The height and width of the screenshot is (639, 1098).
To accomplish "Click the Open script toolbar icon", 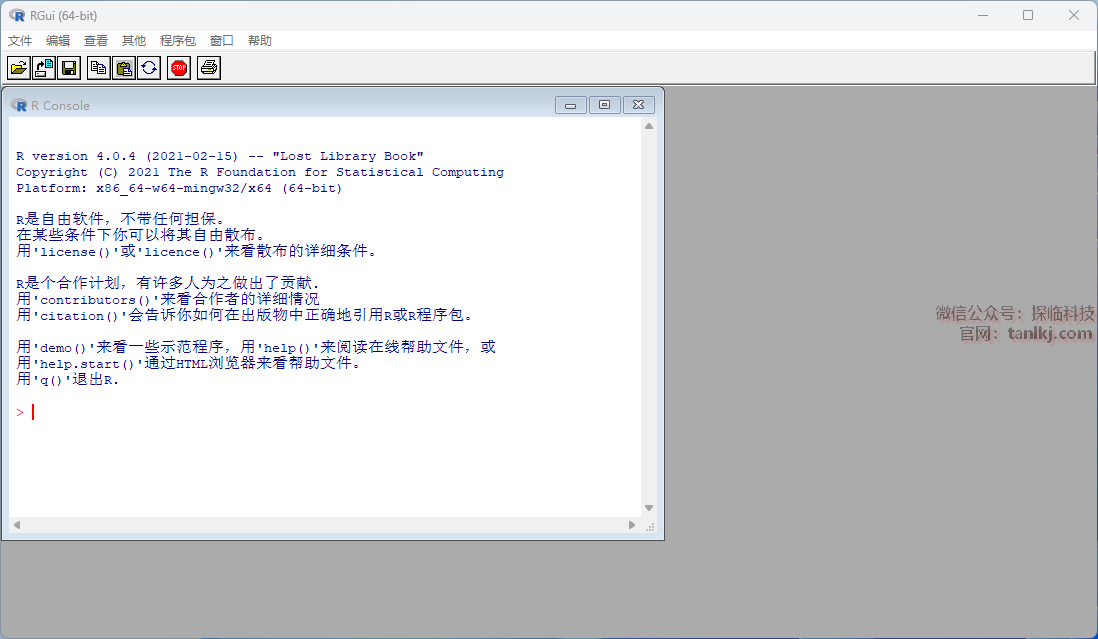I will pyautogui.click(x=18, y=68).
